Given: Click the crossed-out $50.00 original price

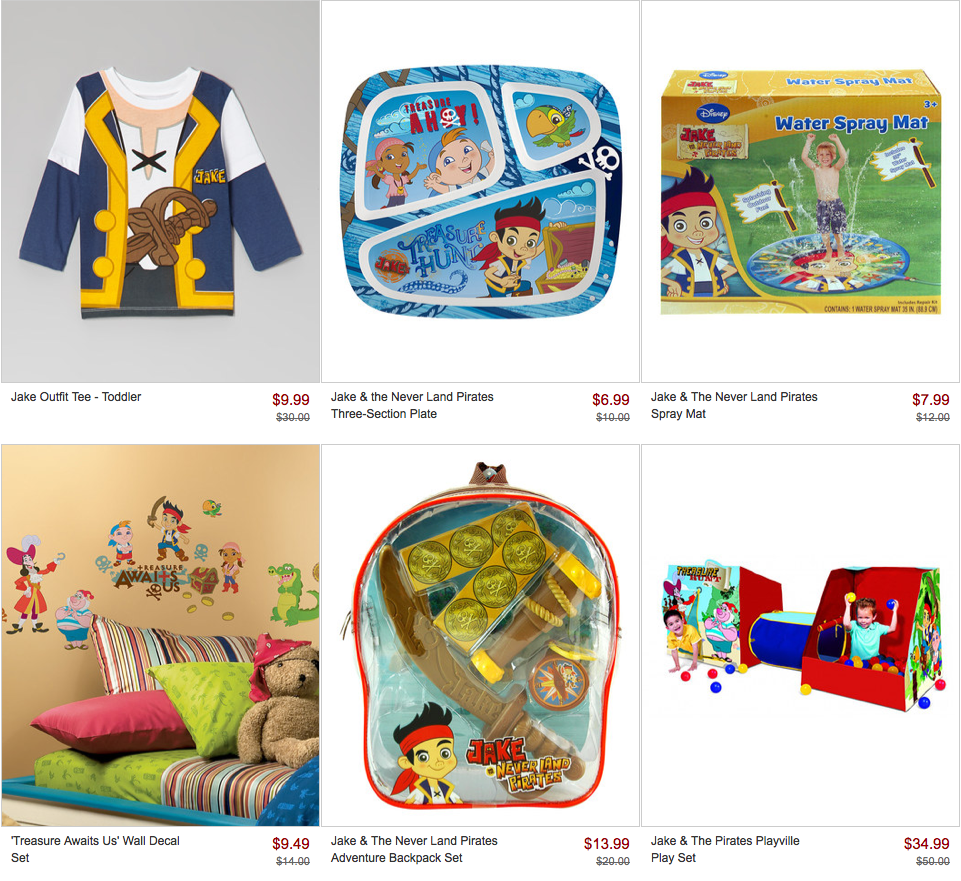Looking at the screenshot, I should click(x=933, y=861).
